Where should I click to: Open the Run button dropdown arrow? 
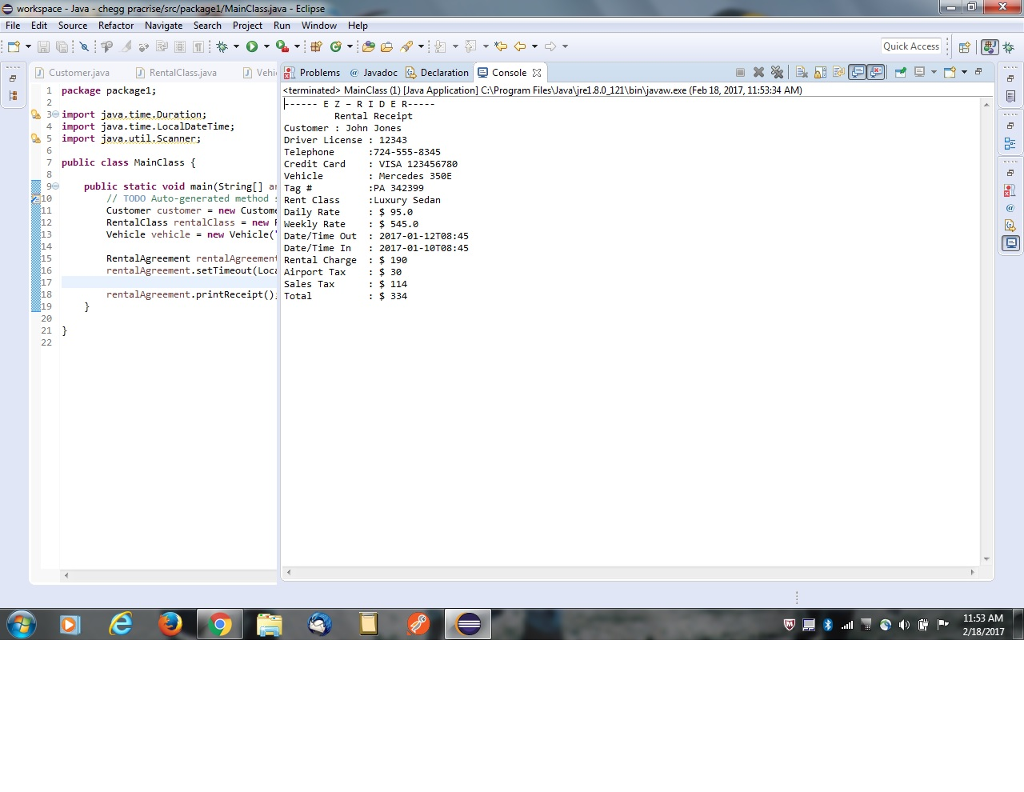265,47
